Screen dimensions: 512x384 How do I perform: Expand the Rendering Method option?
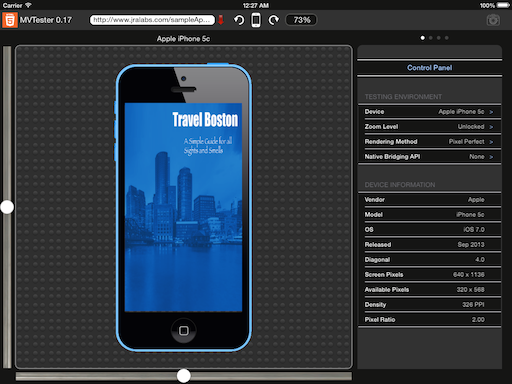click(430, 142)
